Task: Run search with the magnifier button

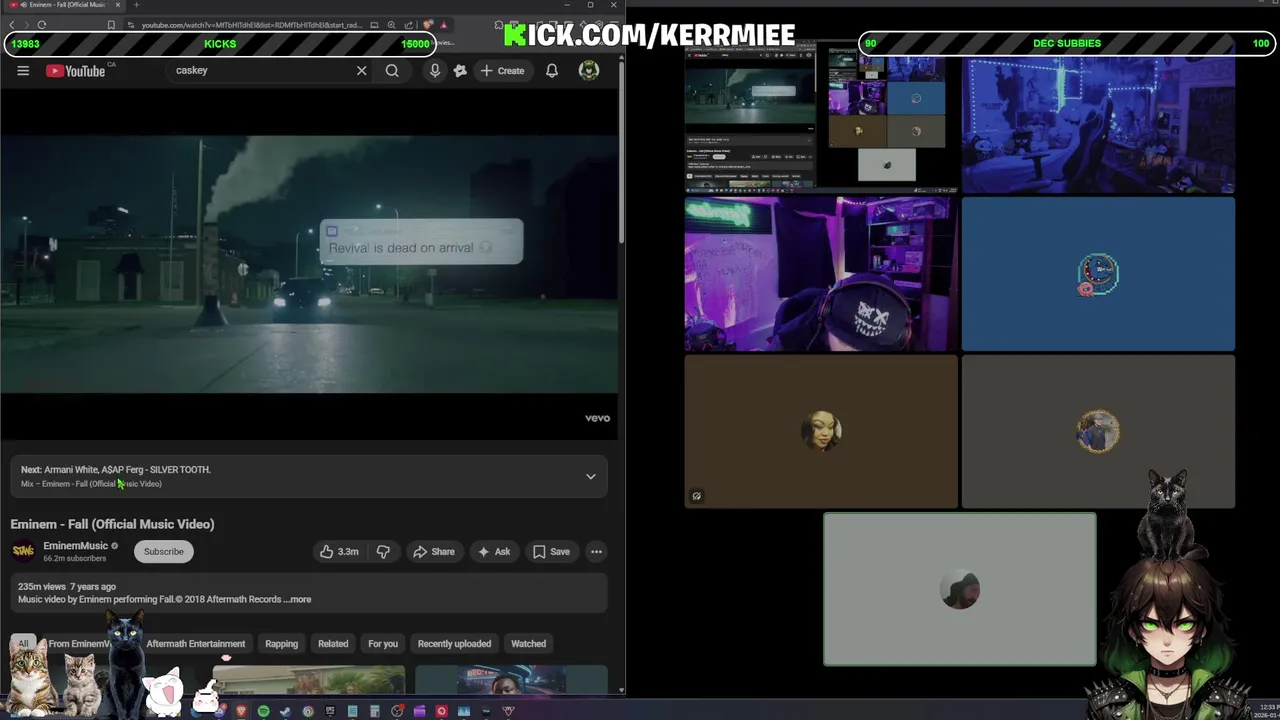Action: coord(392,71)
